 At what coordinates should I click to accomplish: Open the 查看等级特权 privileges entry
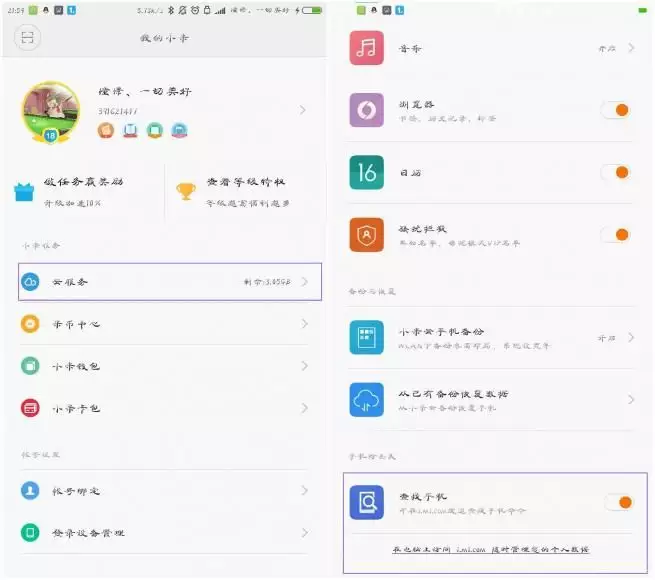pyautogui.click(x=246, y=192)
